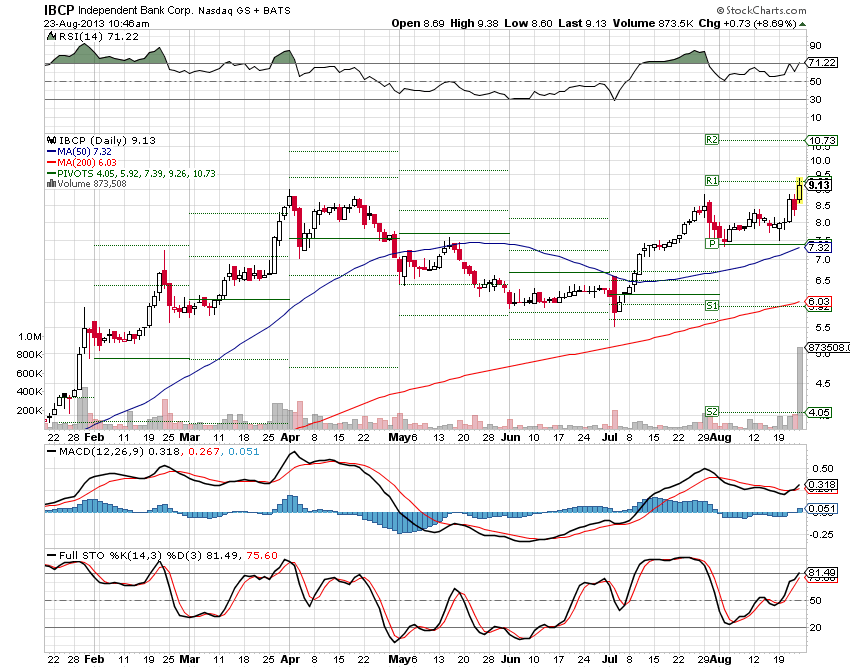Click the 1.0M volume axis label

[30, 337]
